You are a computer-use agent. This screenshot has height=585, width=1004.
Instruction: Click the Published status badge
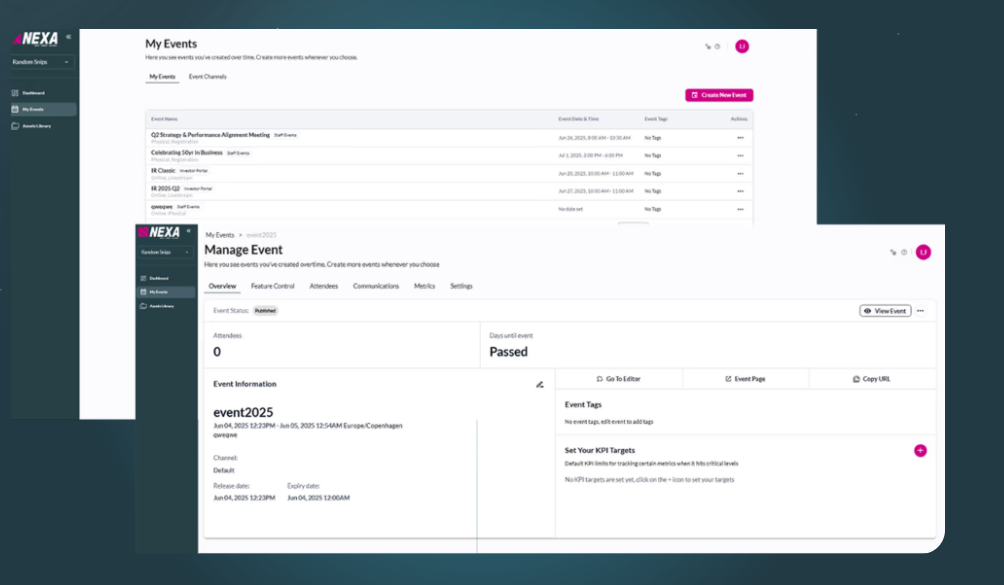[x=265, y=311]
